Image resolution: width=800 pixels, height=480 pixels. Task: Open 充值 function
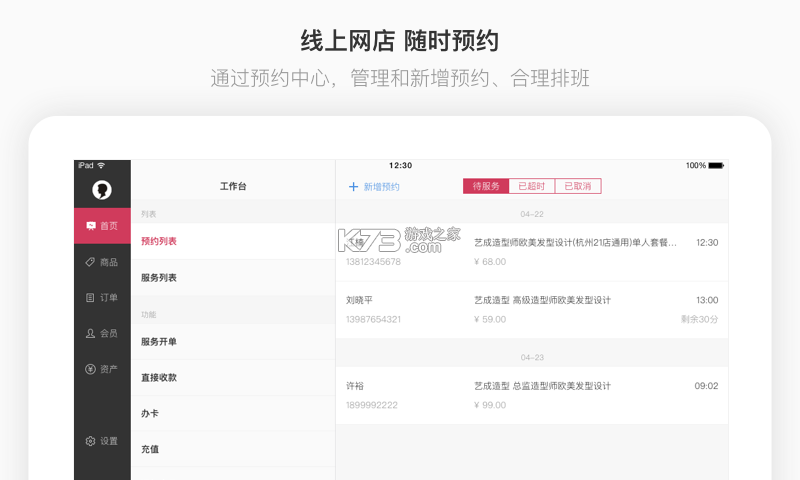pos(233,449)
